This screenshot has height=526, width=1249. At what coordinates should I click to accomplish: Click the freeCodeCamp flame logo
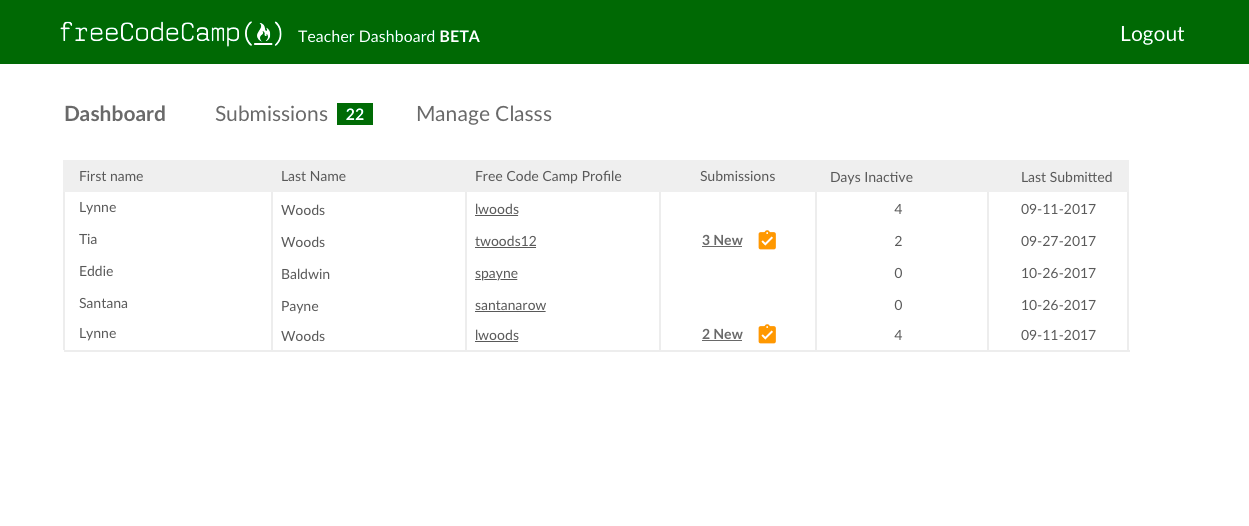171,33
